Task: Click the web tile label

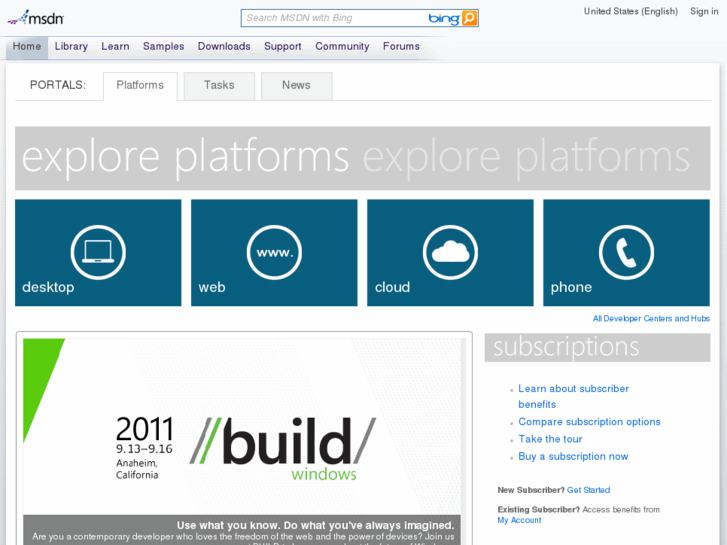Action: (212, 287)
